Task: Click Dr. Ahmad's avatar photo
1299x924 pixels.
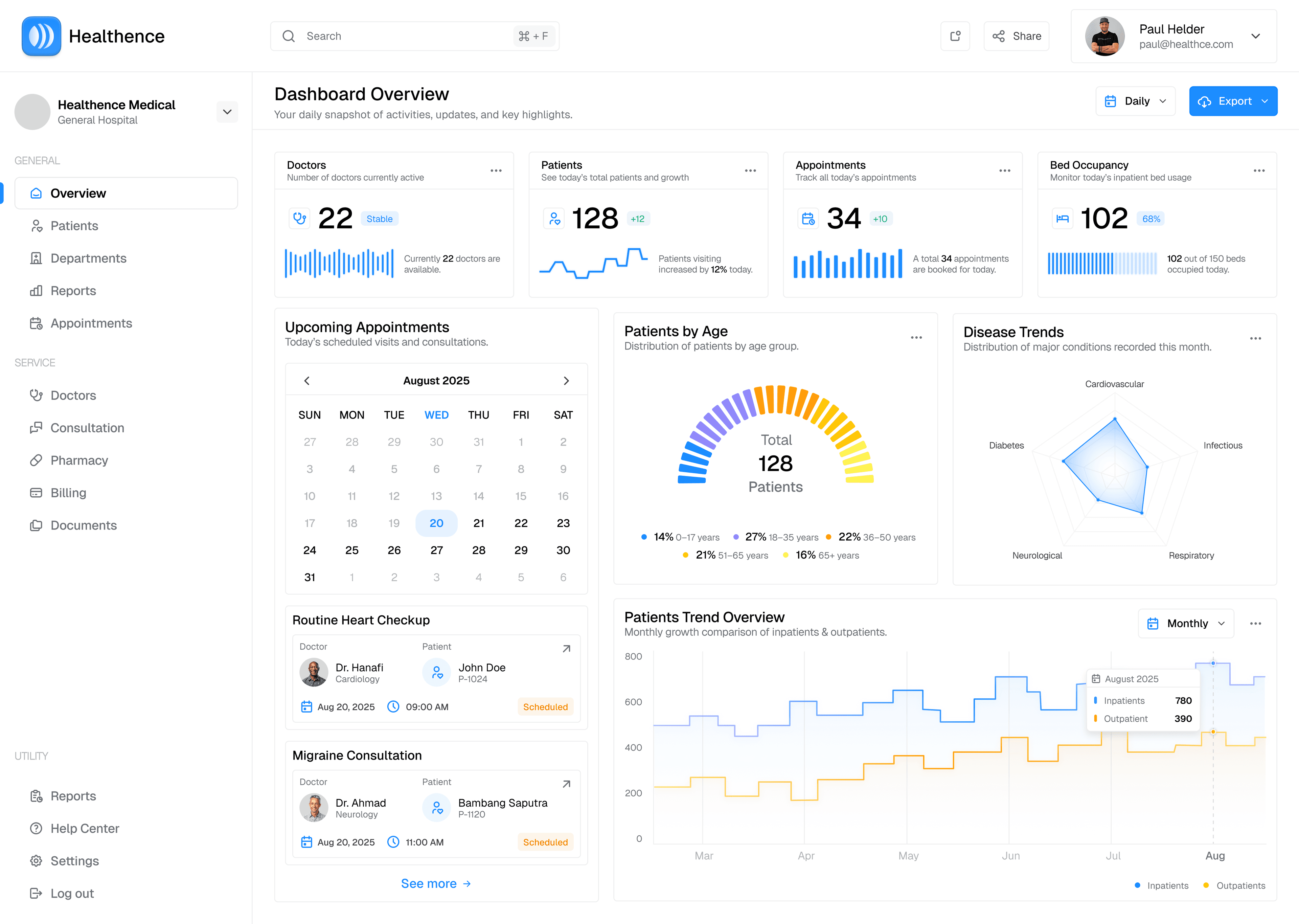Action: (x=314, y=808)
